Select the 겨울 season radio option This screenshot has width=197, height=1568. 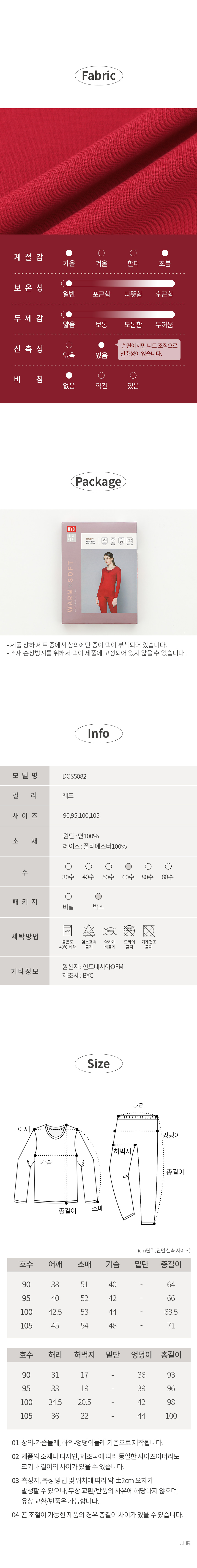(101, 253)
